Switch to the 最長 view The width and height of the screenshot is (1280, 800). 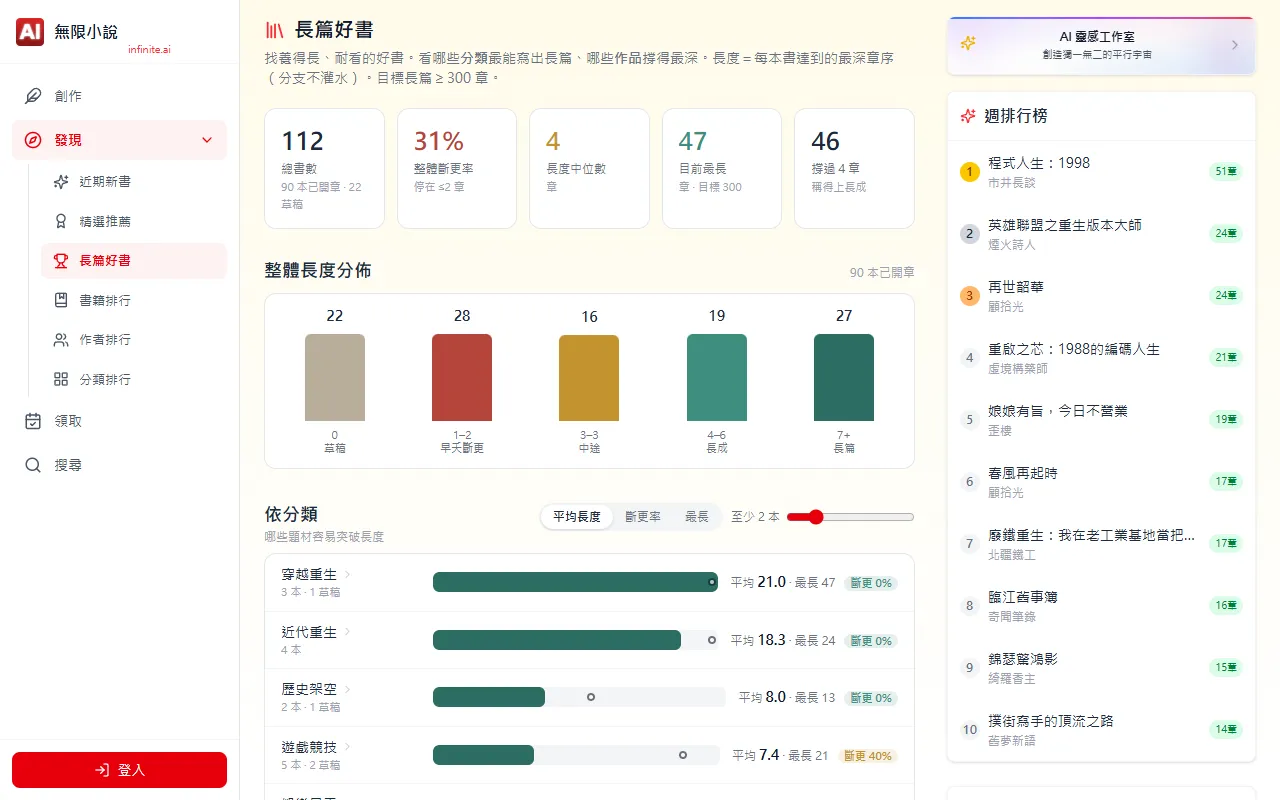click(x=697, y=517)
